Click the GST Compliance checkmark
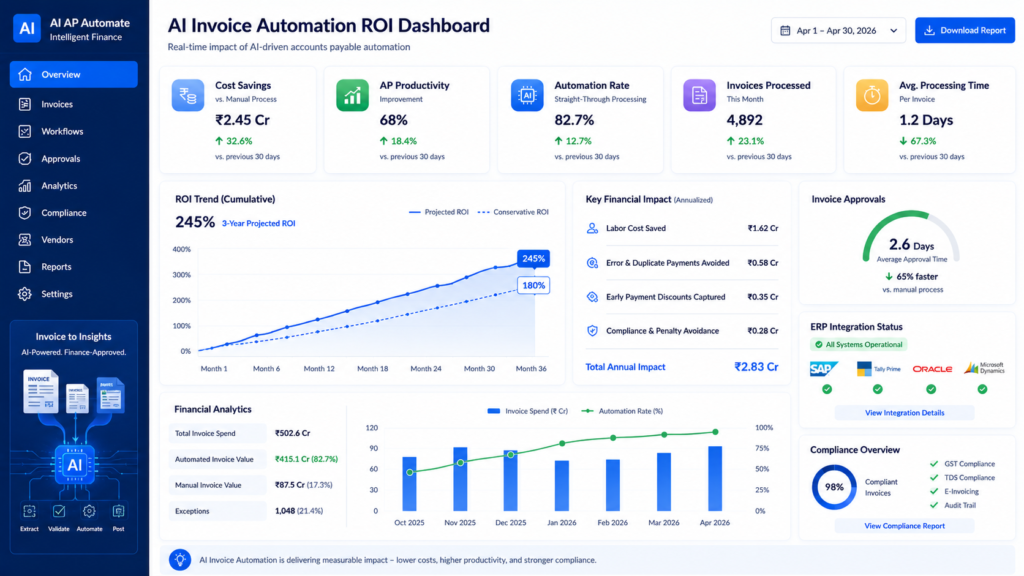 [x=934, y=464]
